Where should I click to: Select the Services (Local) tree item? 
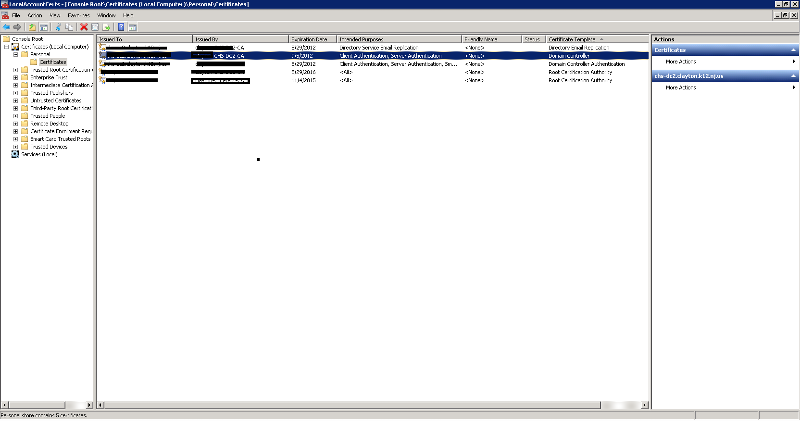click(x=39, y=154)
